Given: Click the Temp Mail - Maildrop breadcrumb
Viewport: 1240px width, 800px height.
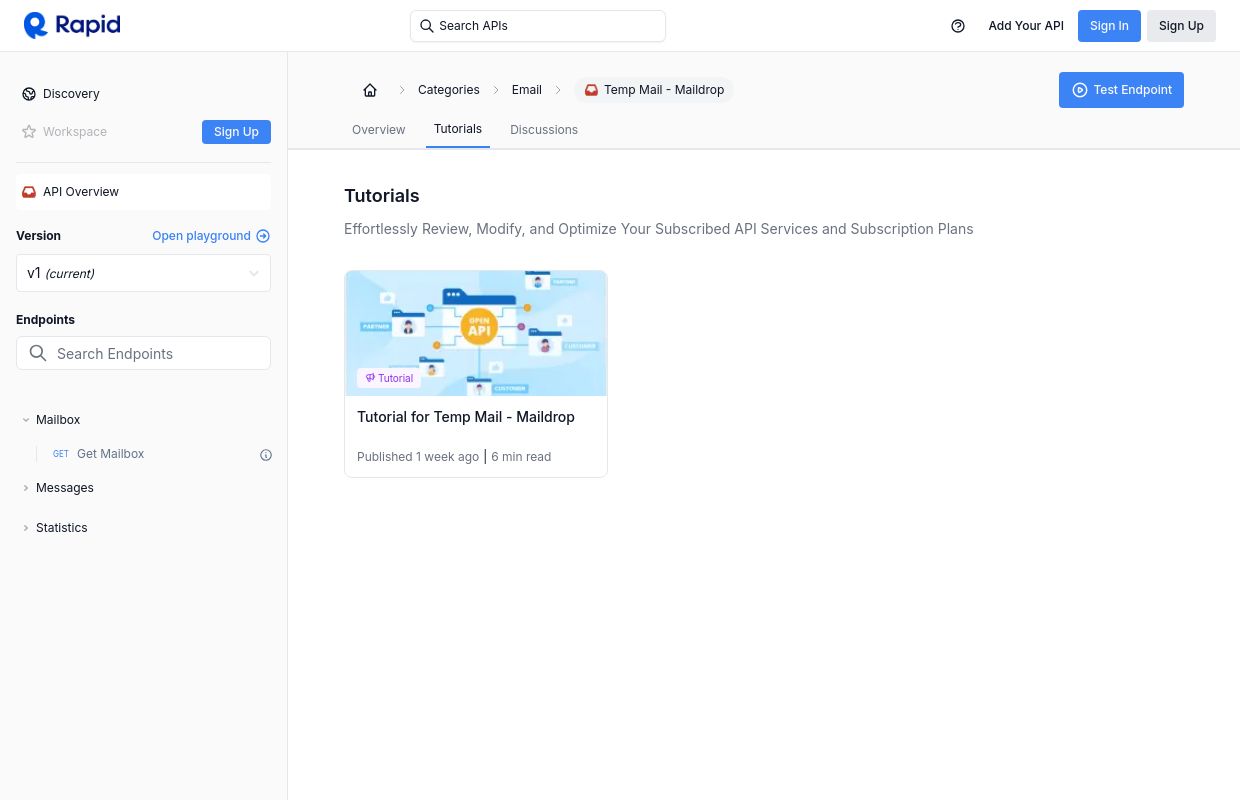Looking at the screenshot, I should pyautogui.click(x=654, y=90).
